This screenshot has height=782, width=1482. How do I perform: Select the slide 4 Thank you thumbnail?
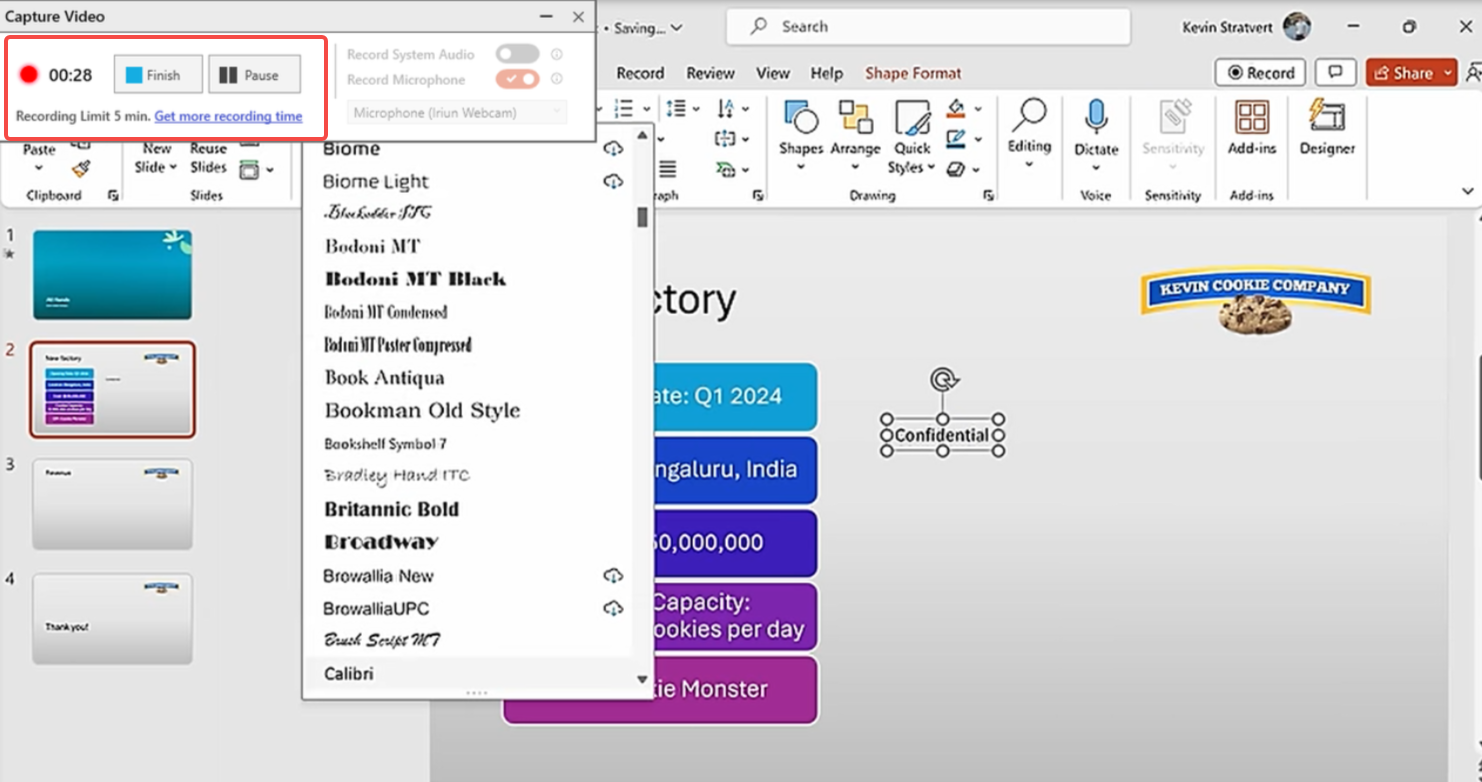click(x=112, y=619)
